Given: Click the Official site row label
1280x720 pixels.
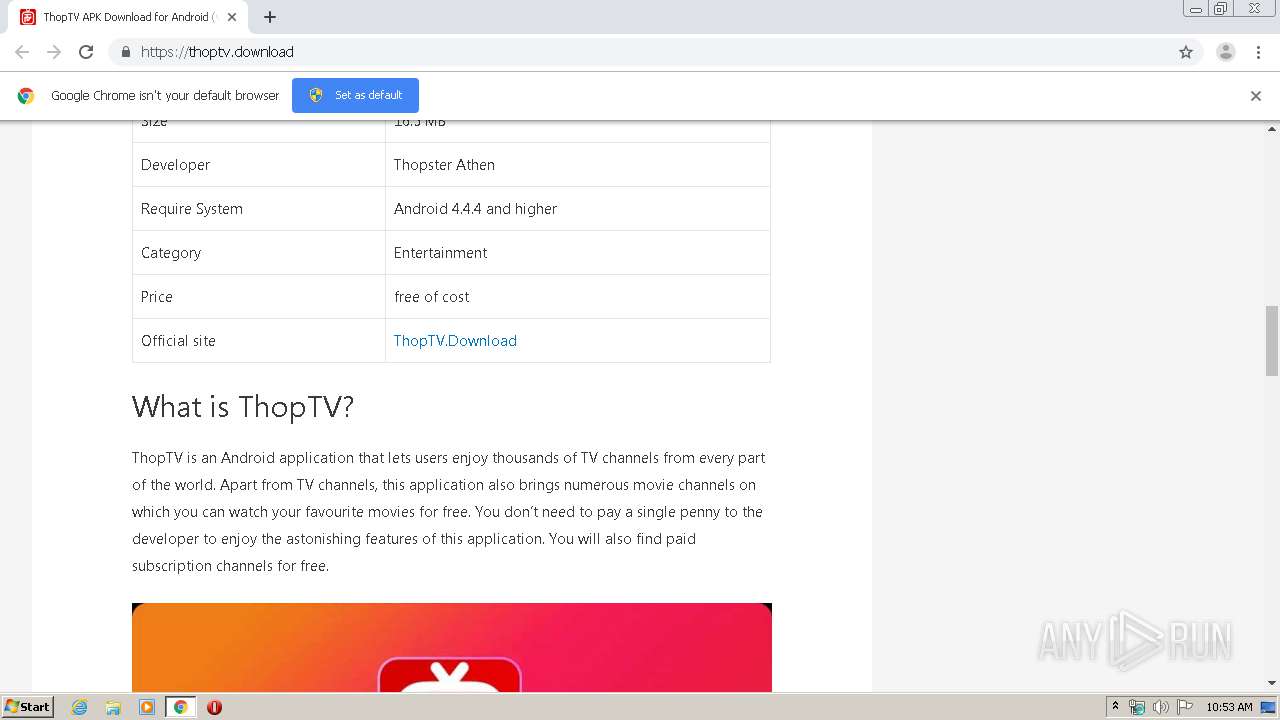Looking at the screenshot, I should tap(178, 341).
